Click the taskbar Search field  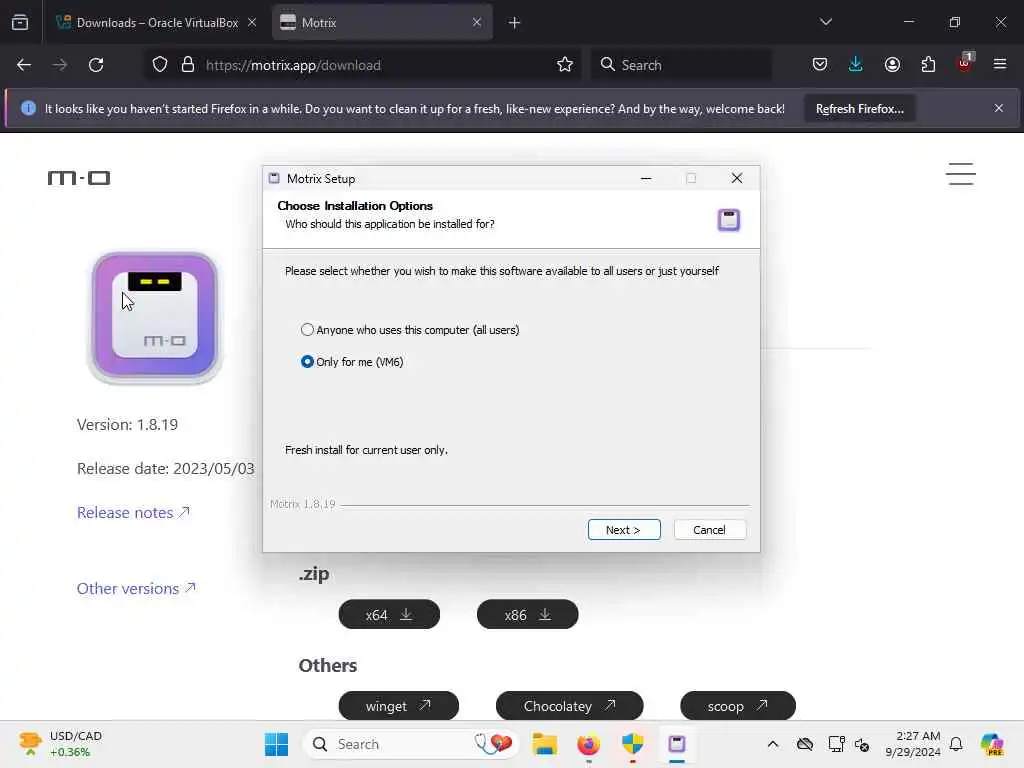click(411, 744)
